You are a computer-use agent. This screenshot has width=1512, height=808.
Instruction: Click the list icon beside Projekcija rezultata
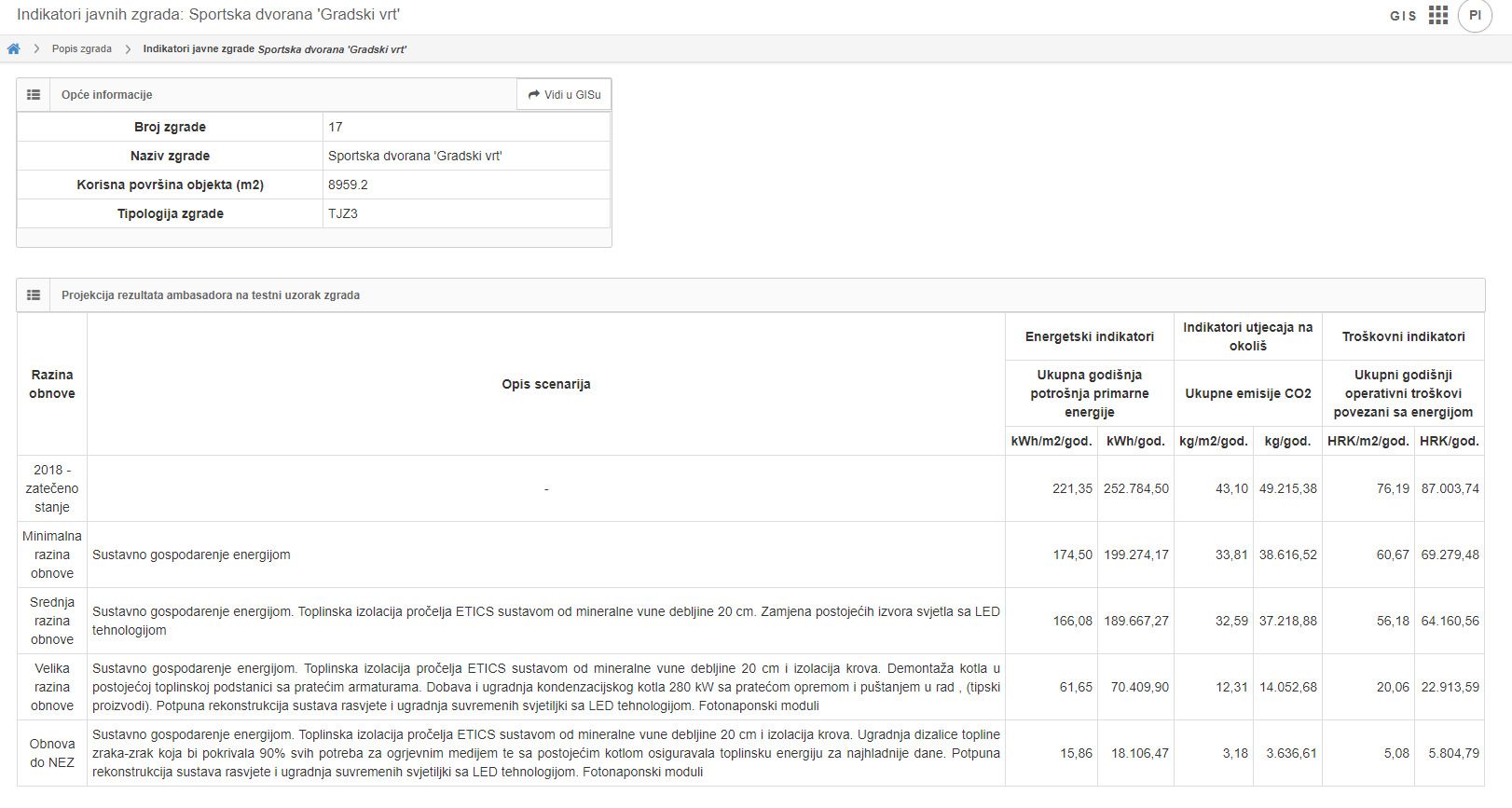[x=34, y=295]
